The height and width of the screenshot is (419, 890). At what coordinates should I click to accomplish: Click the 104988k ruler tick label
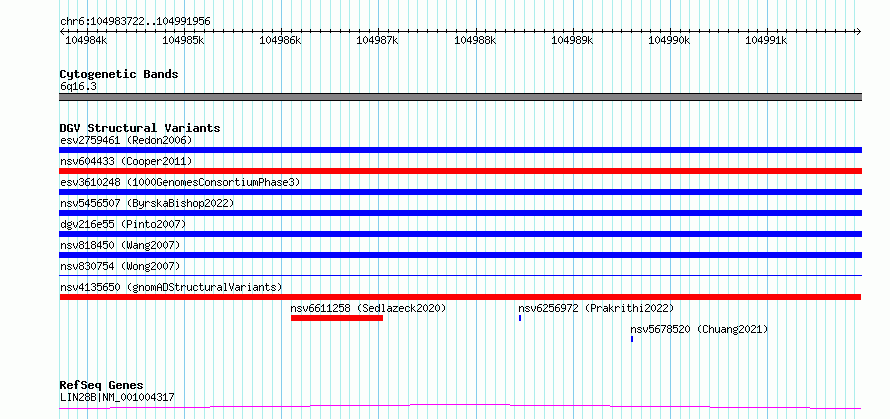475,40
